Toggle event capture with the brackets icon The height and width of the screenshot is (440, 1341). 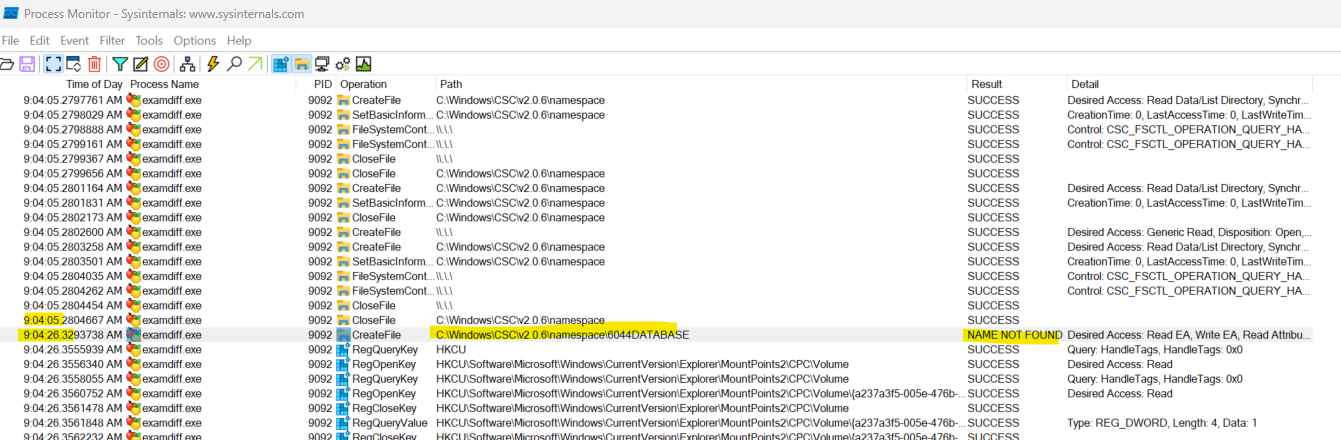pyautogui.click(x=53, y=64)
